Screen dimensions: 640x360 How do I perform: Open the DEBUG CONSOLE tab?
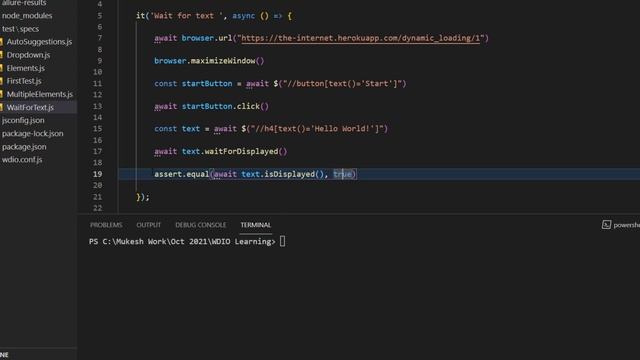click(x=200, y=225)
